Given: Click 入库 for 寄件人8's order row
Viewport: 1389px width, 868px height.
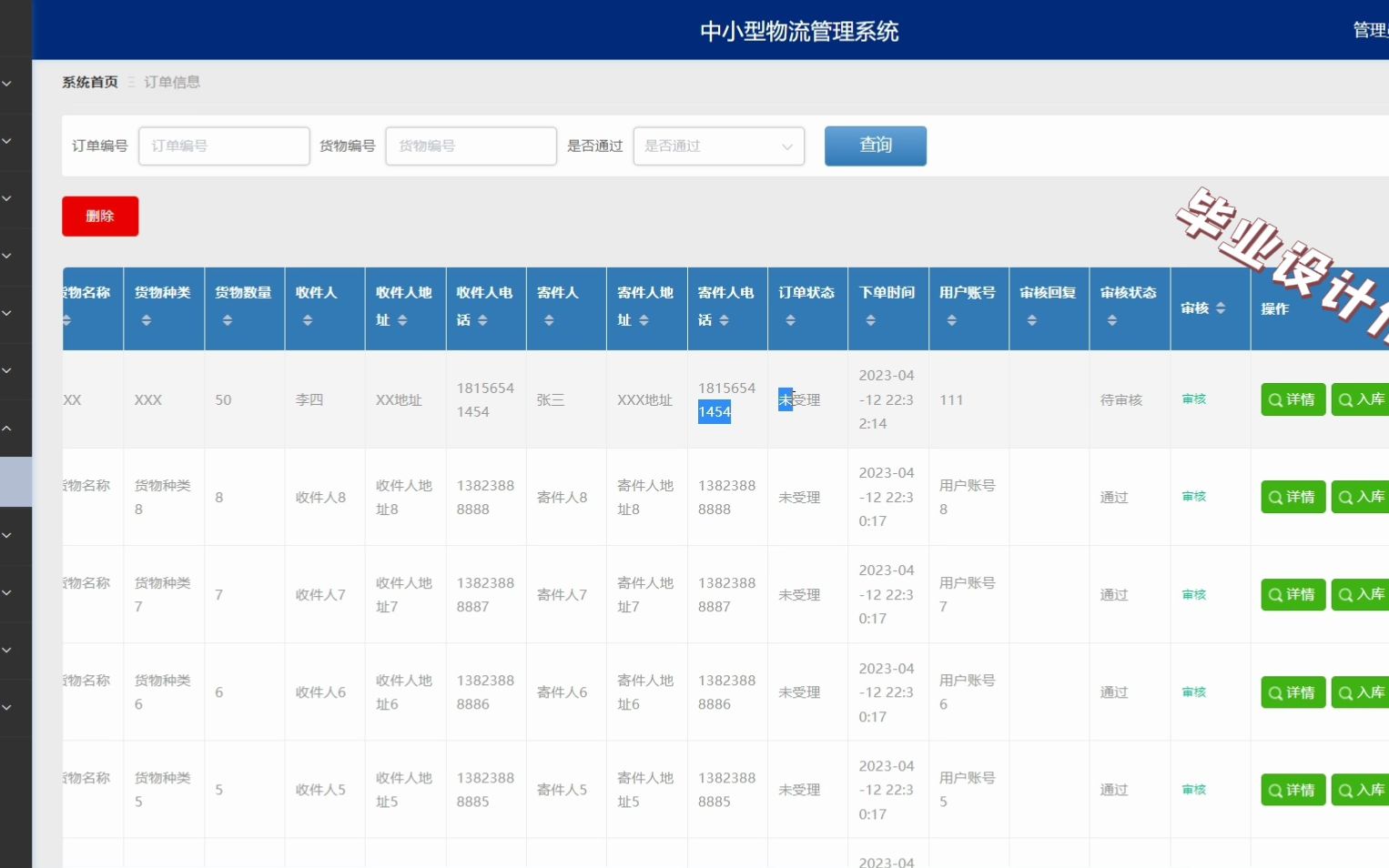Looking at the screenshot, I should (1362, 497).
